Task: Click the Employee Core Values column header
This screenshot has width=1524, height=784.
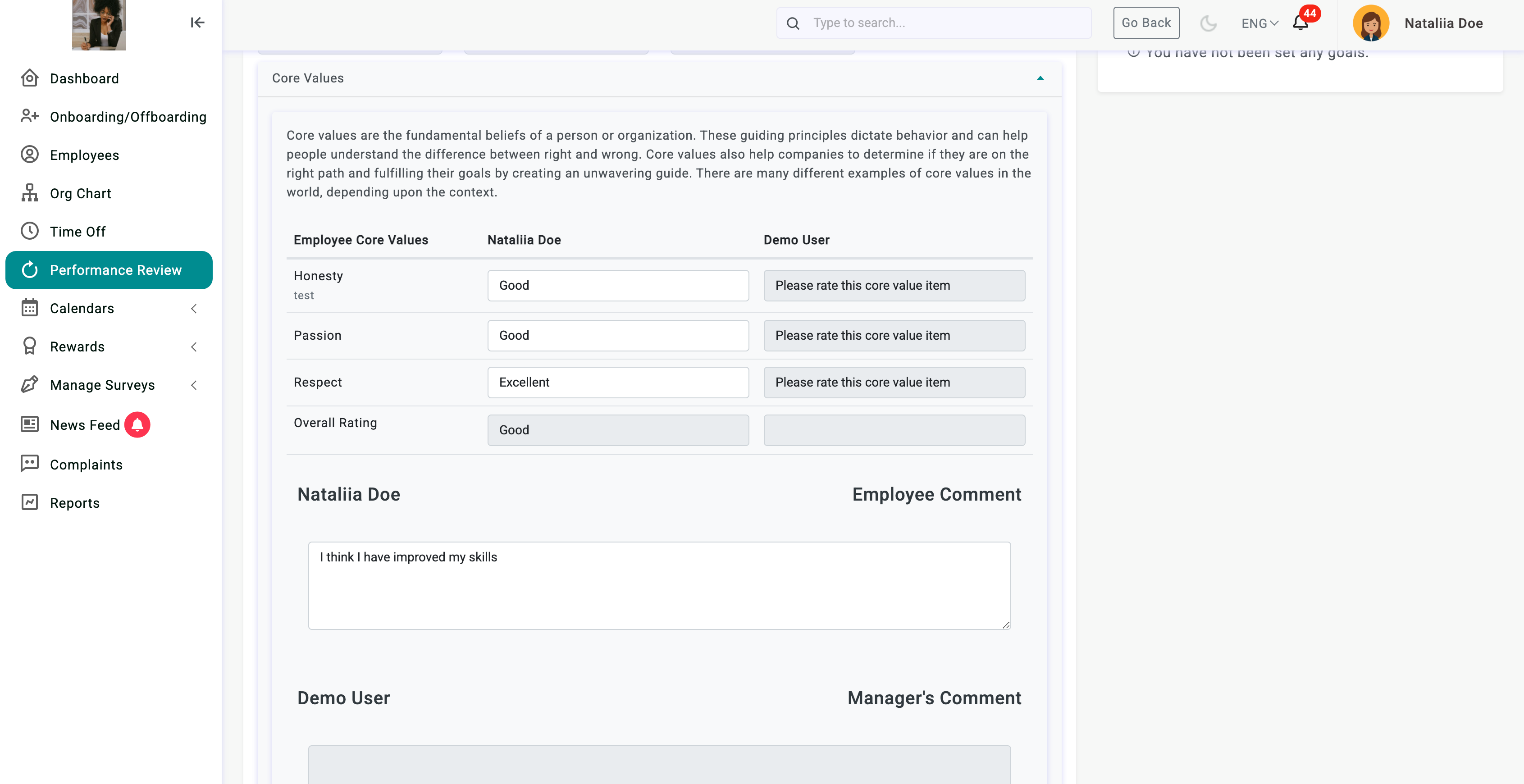Action: coord(361,240)
